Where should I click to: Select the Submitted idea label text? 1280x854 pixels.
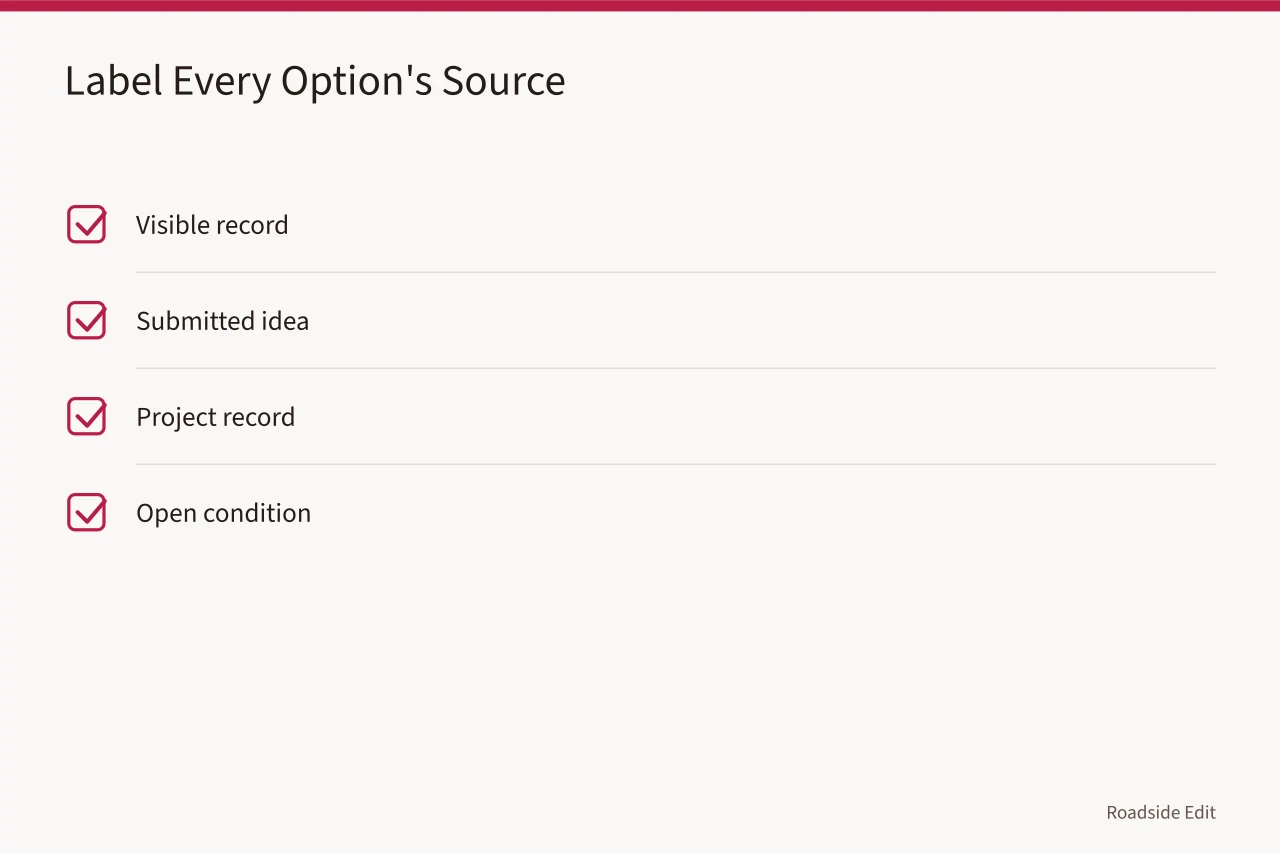click(x=222, y=321)
